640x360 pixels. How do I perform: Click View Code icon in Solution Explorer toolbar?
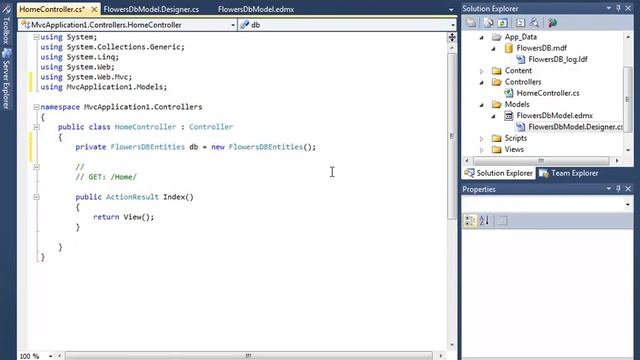(520, 23)
